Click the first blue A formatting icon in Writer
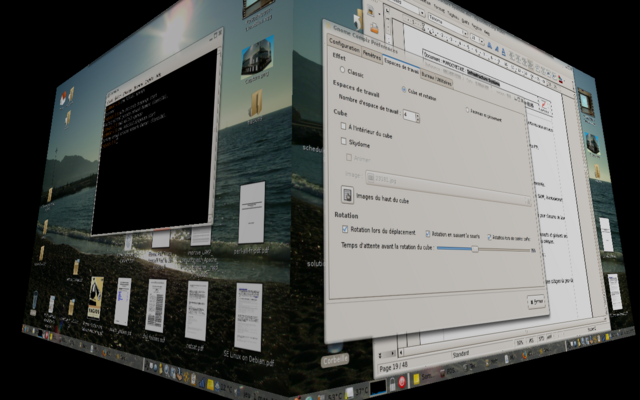Screen dimensions: 640x400 point(489,46)
